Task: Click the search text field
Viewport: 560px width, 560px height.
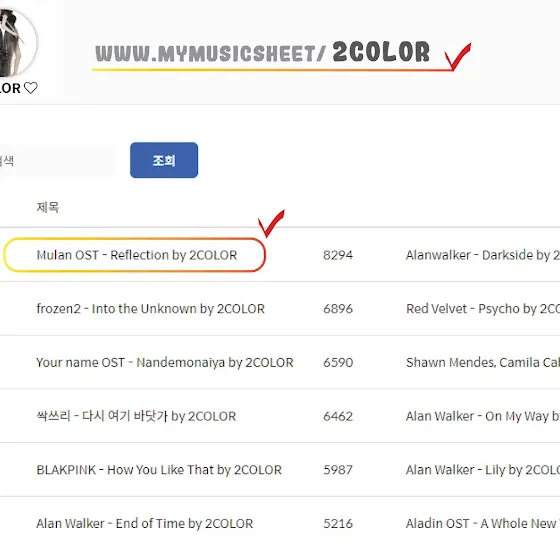Action: (x=57, y=160)
